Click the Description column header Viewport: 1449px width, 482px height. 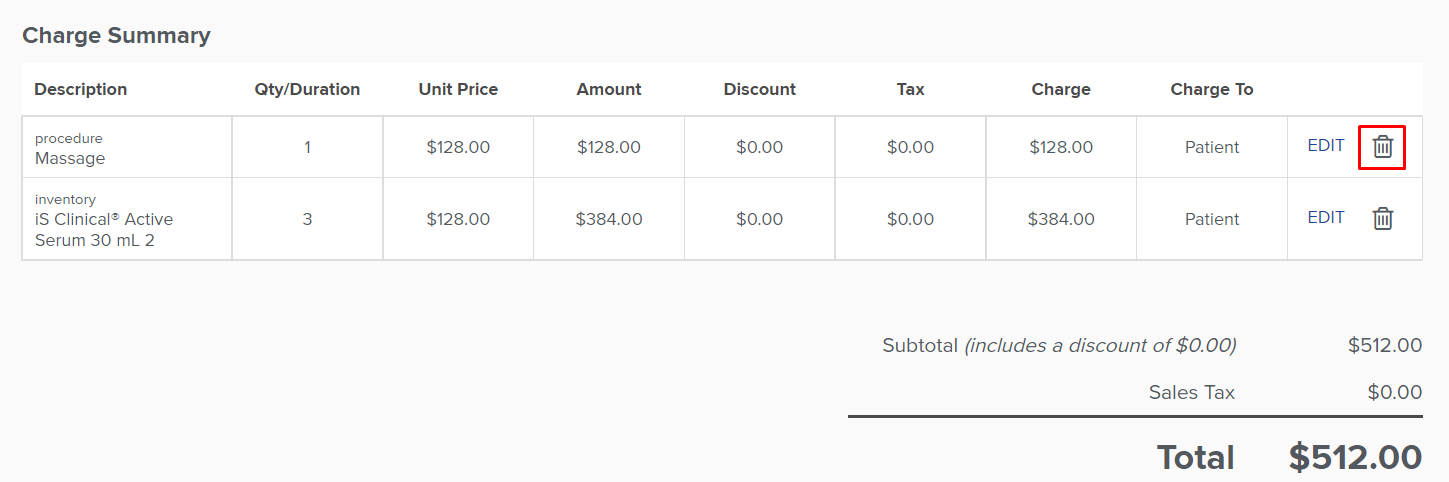pos(81,89)
